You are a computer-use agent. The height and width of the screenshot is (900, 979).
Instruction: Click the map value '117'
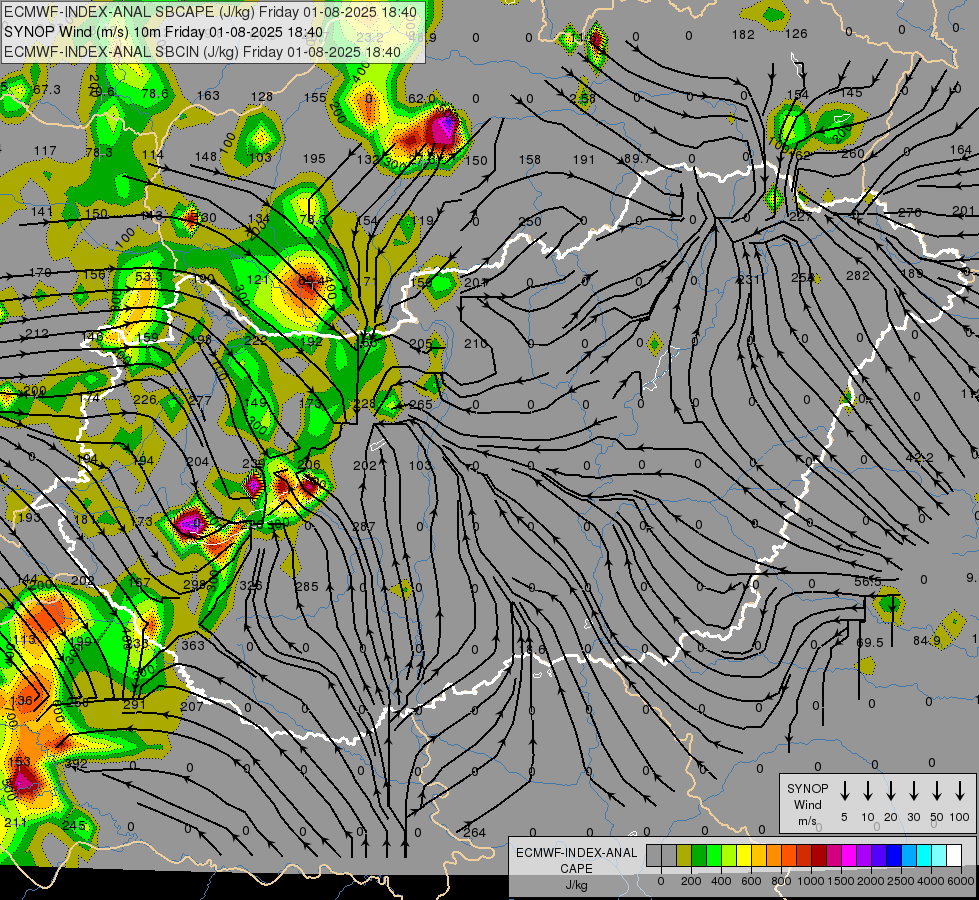(x=45, y=151)
